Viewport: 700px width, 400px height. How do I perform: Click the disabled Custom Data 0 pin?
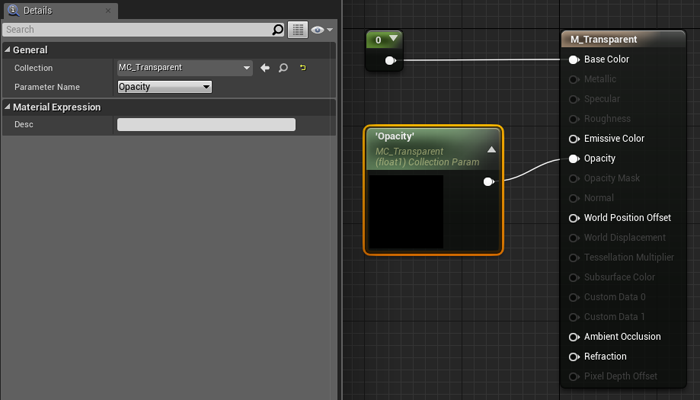coord(574,297)
